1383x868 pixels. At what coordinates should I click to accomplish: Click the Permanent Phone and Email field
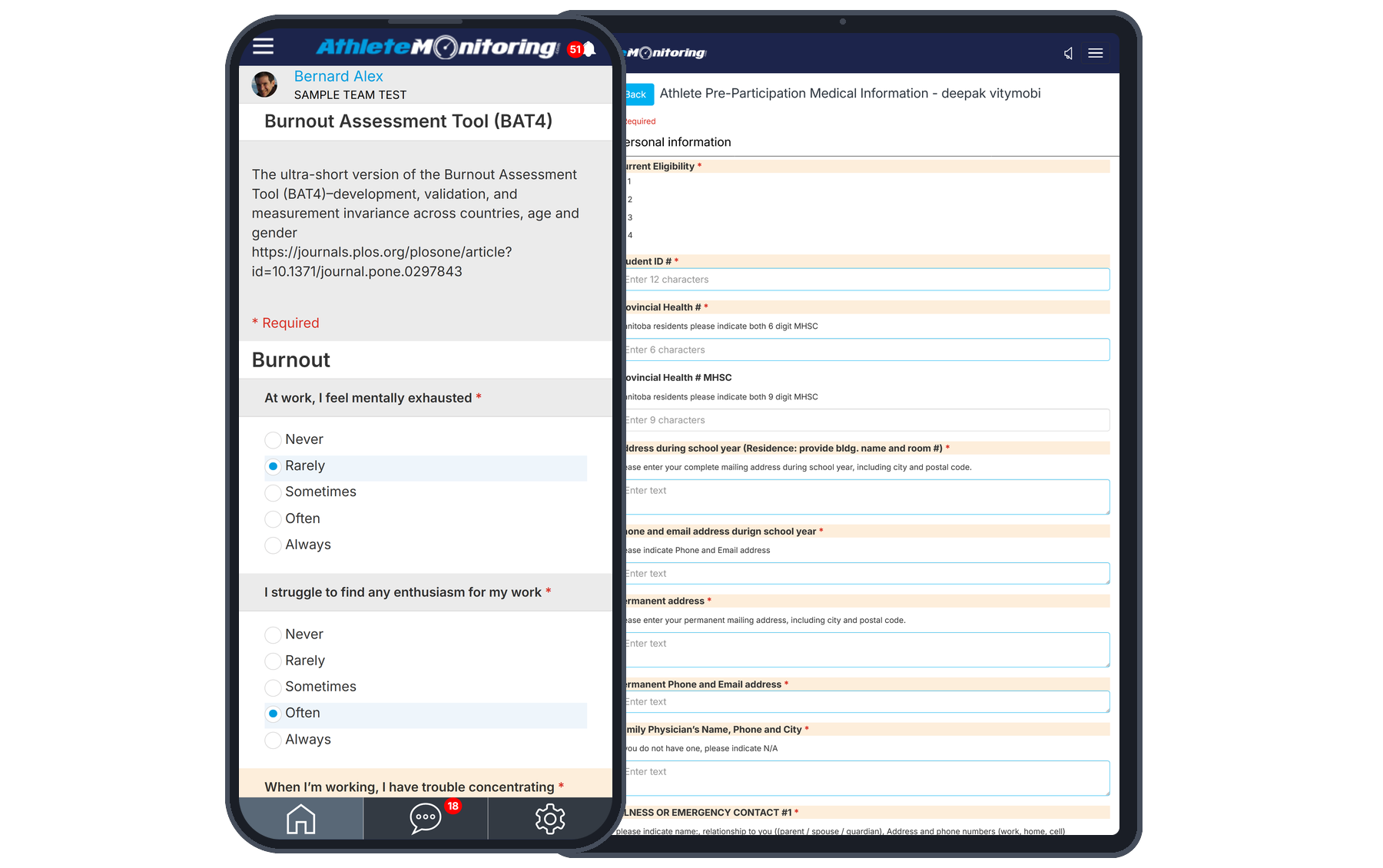coord(866,702)
